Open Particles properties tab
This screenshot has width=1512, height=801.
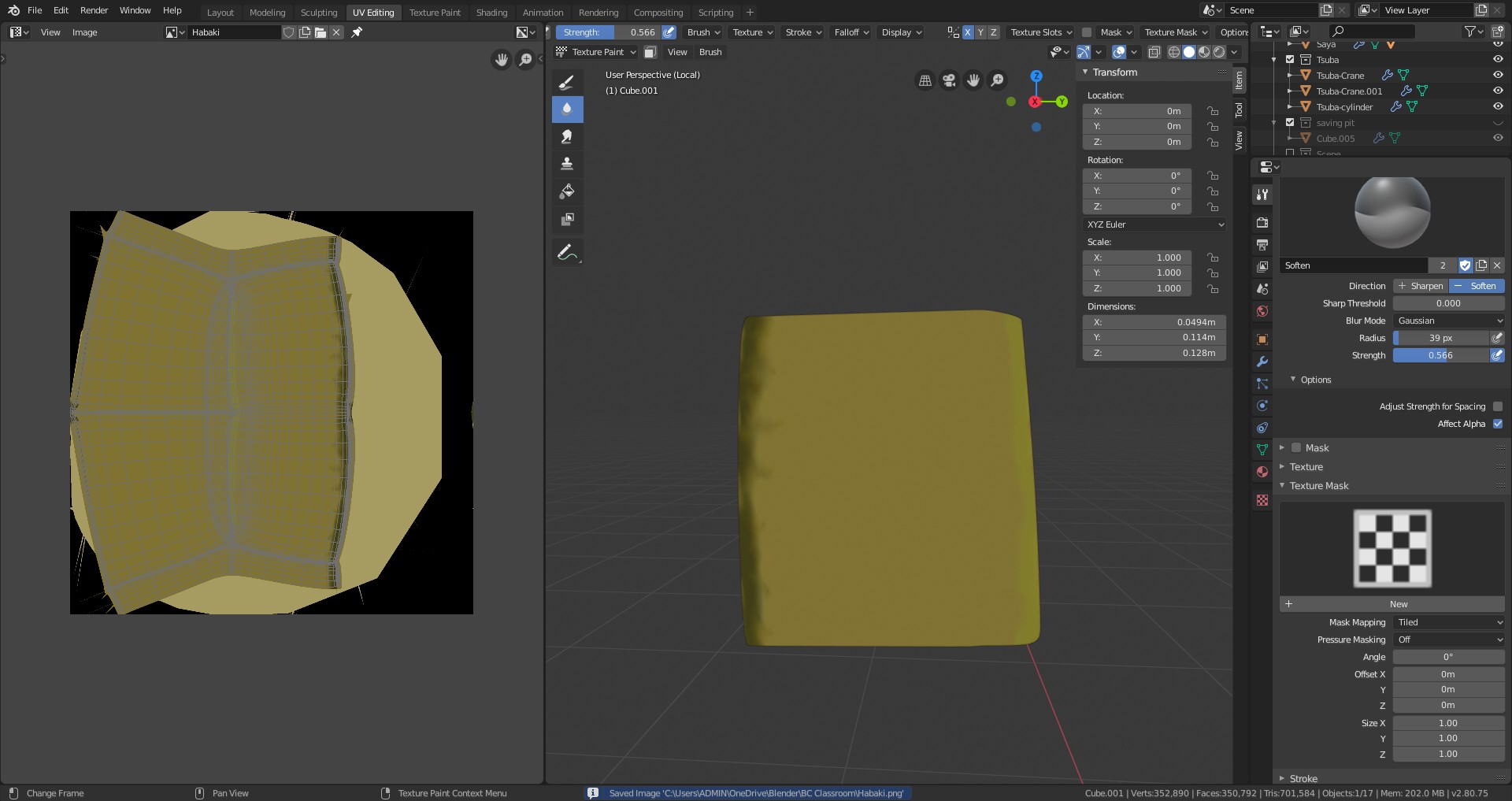click(1262, 384)
